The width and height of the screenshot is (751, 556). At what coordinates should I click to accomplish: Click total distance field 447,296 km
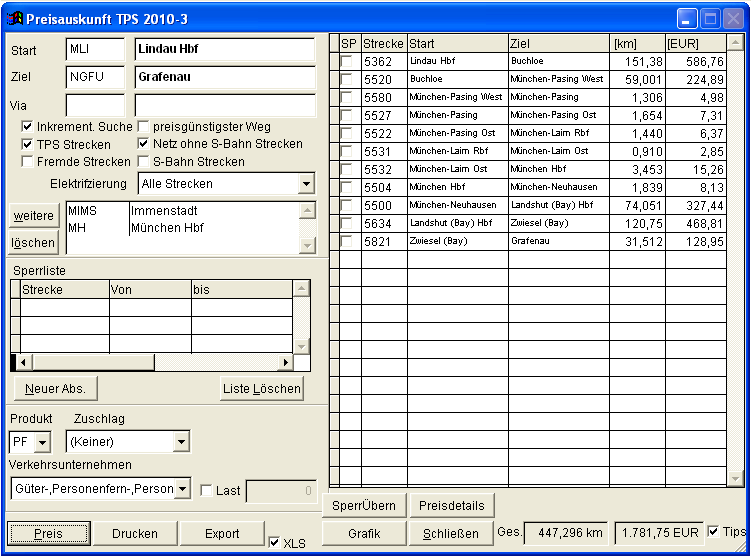(566, 533)
